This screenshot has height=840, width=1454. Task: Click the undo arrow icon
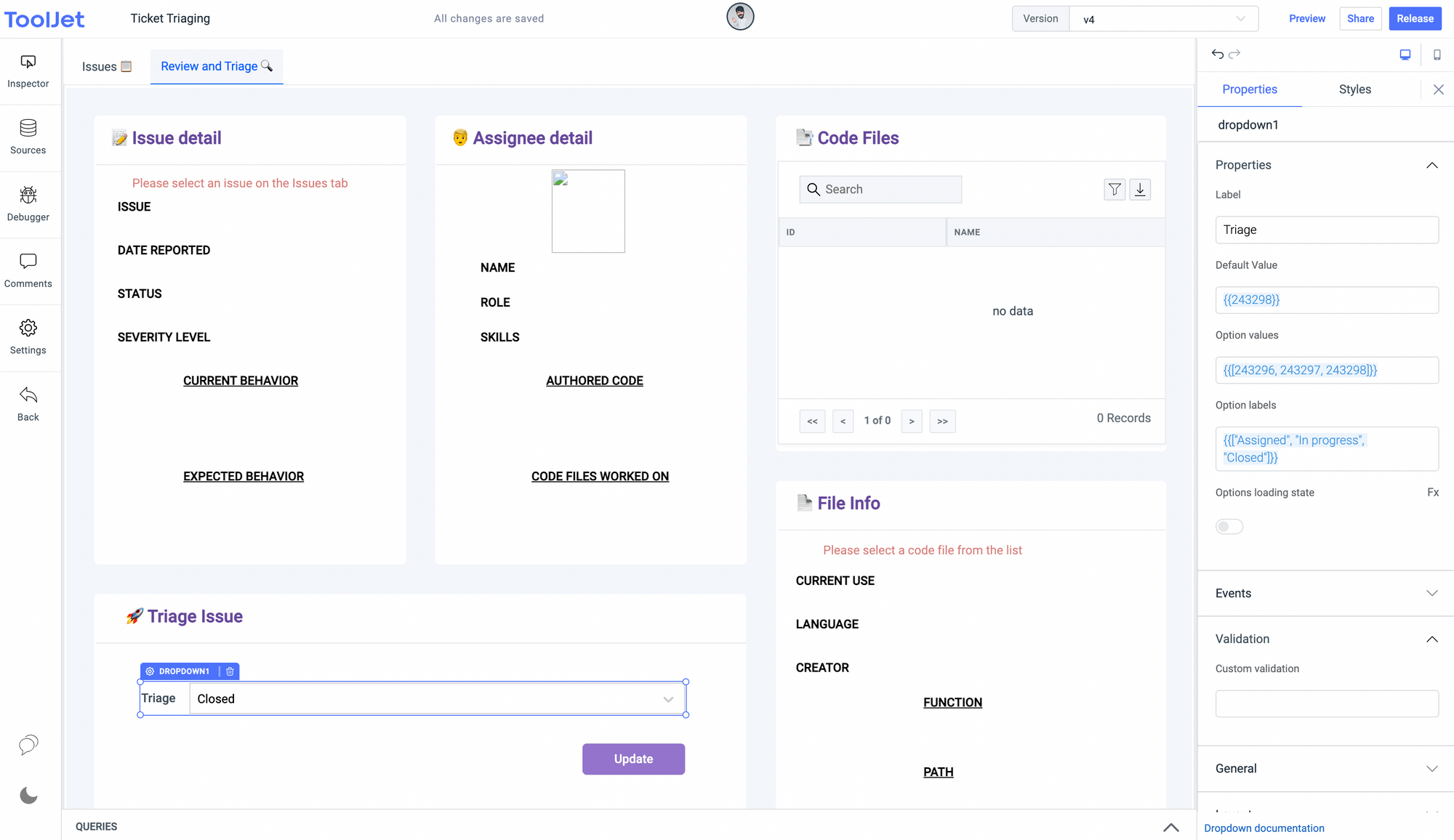coord(1217,54)
